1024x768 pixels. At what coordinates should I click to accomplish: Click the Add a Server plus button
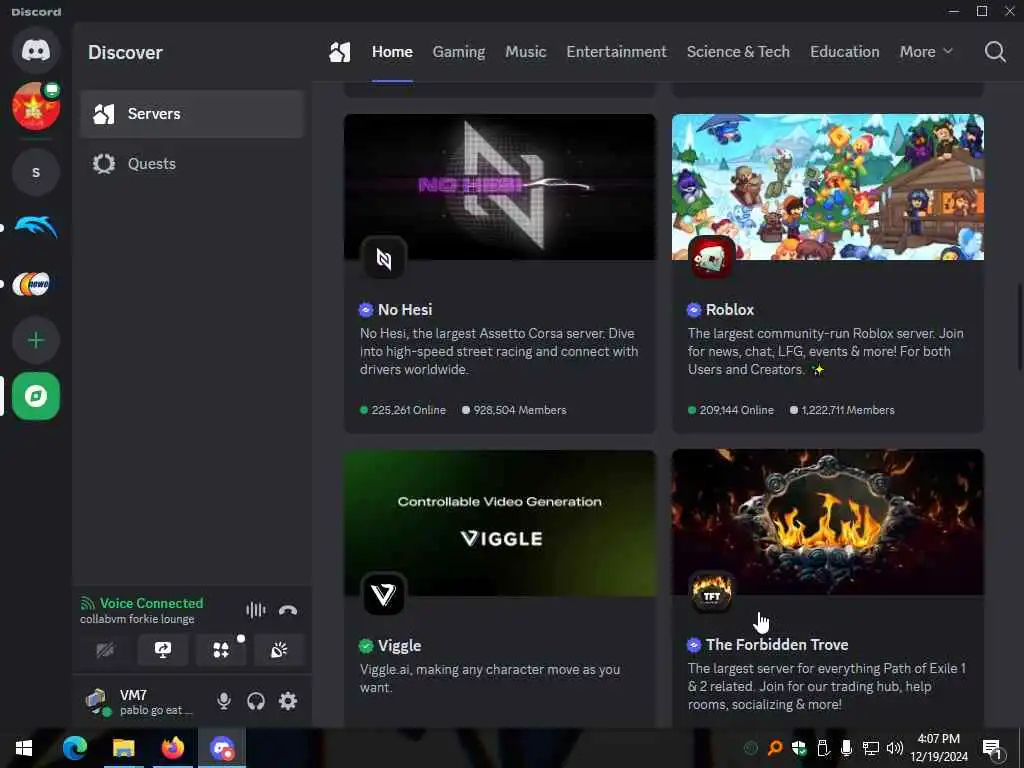(x=36, y=340)
